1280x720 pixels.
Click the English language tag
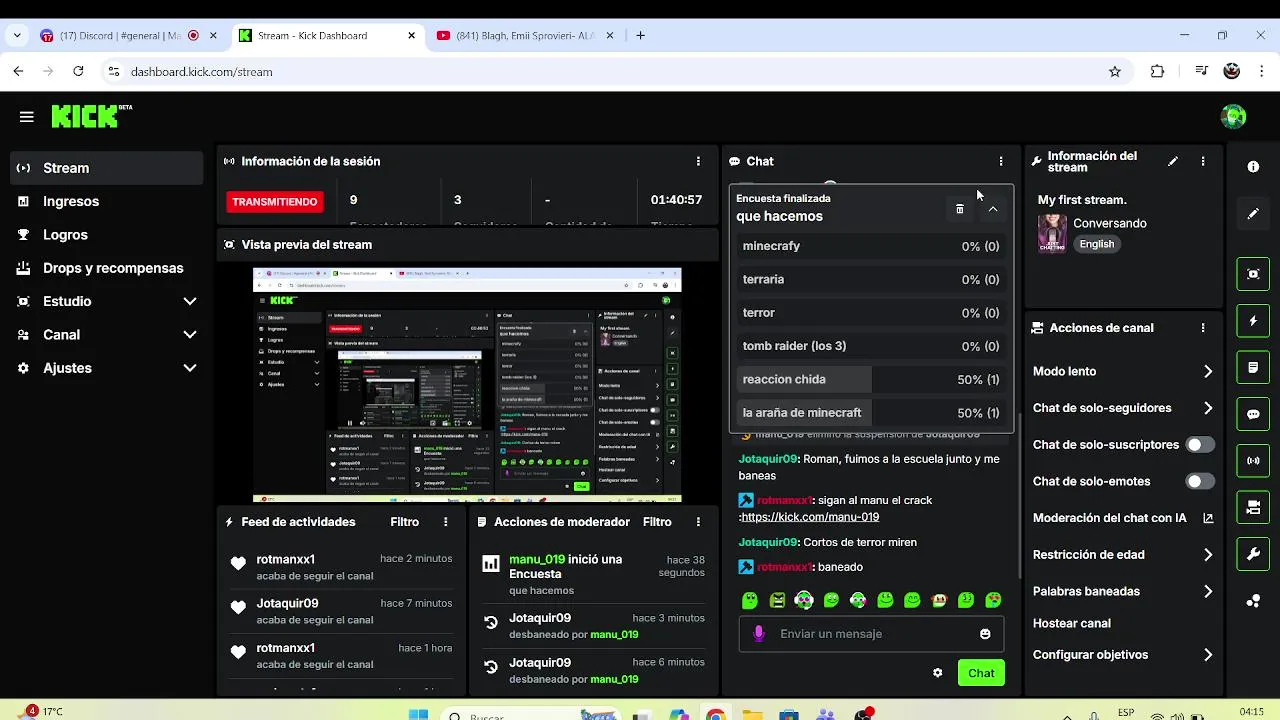[x=1097, y=244]
